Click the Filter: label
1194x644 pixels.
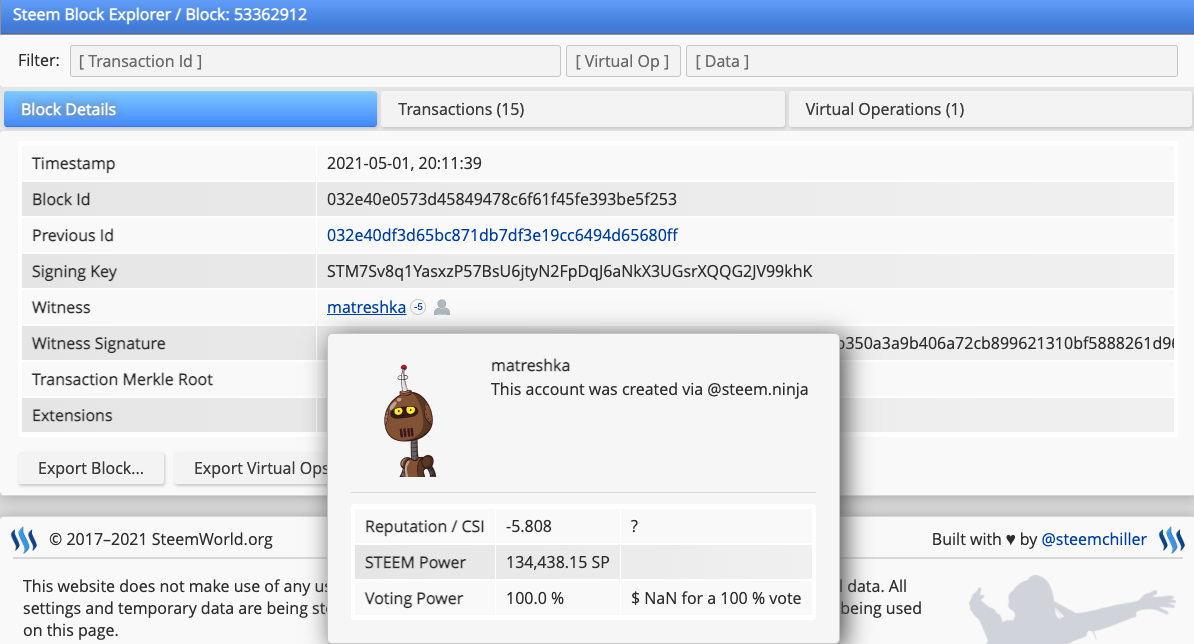39,60
